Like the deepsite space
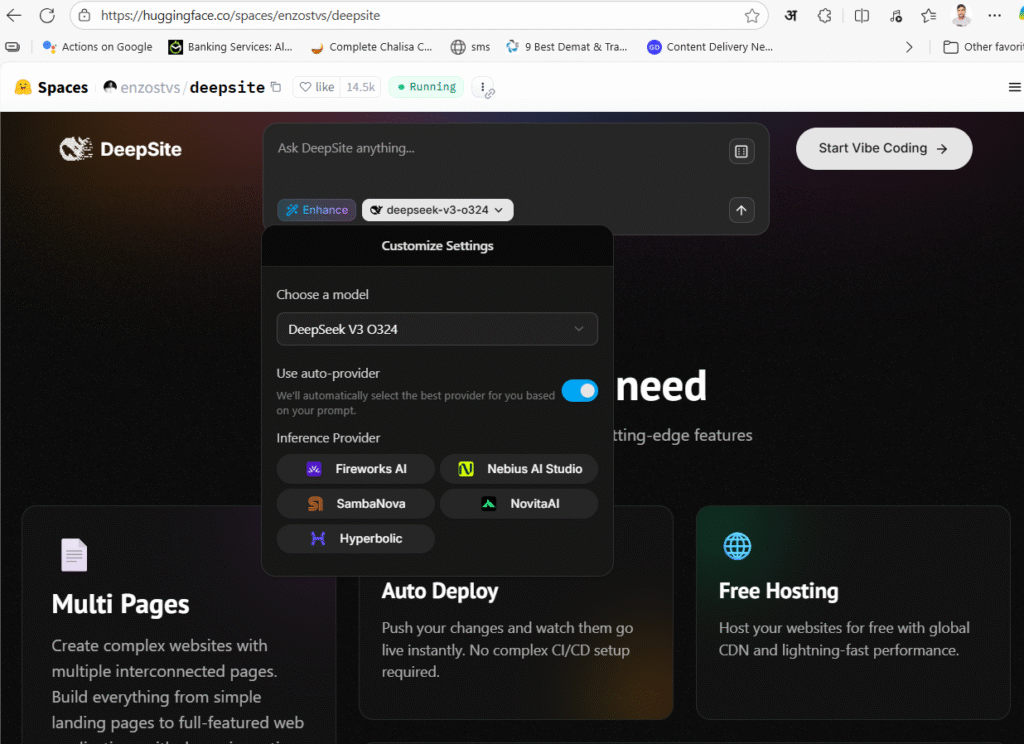 [x=316, y=88]
